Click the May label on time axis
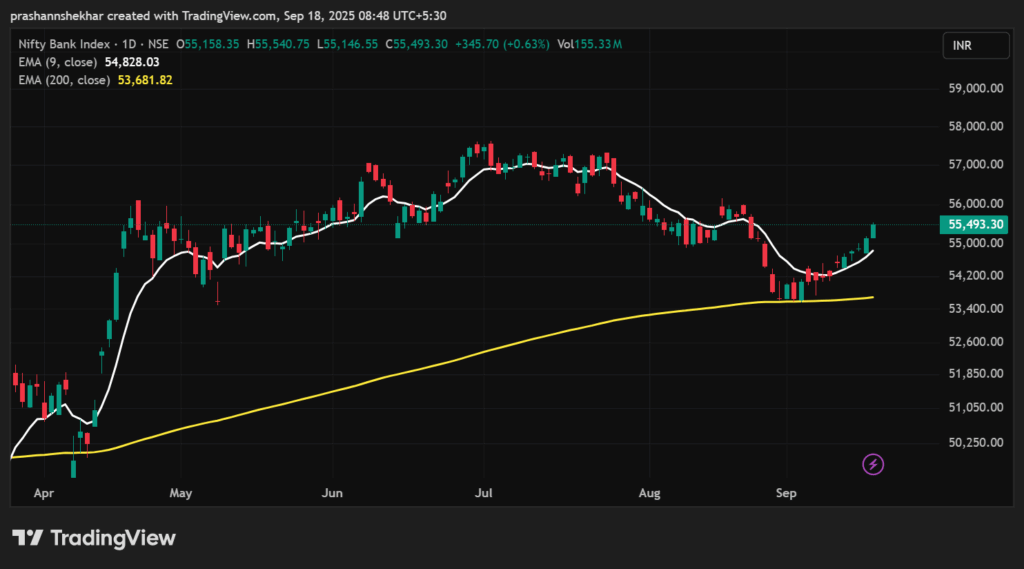This screenshot has height=569, width=1024. (181, 493)
